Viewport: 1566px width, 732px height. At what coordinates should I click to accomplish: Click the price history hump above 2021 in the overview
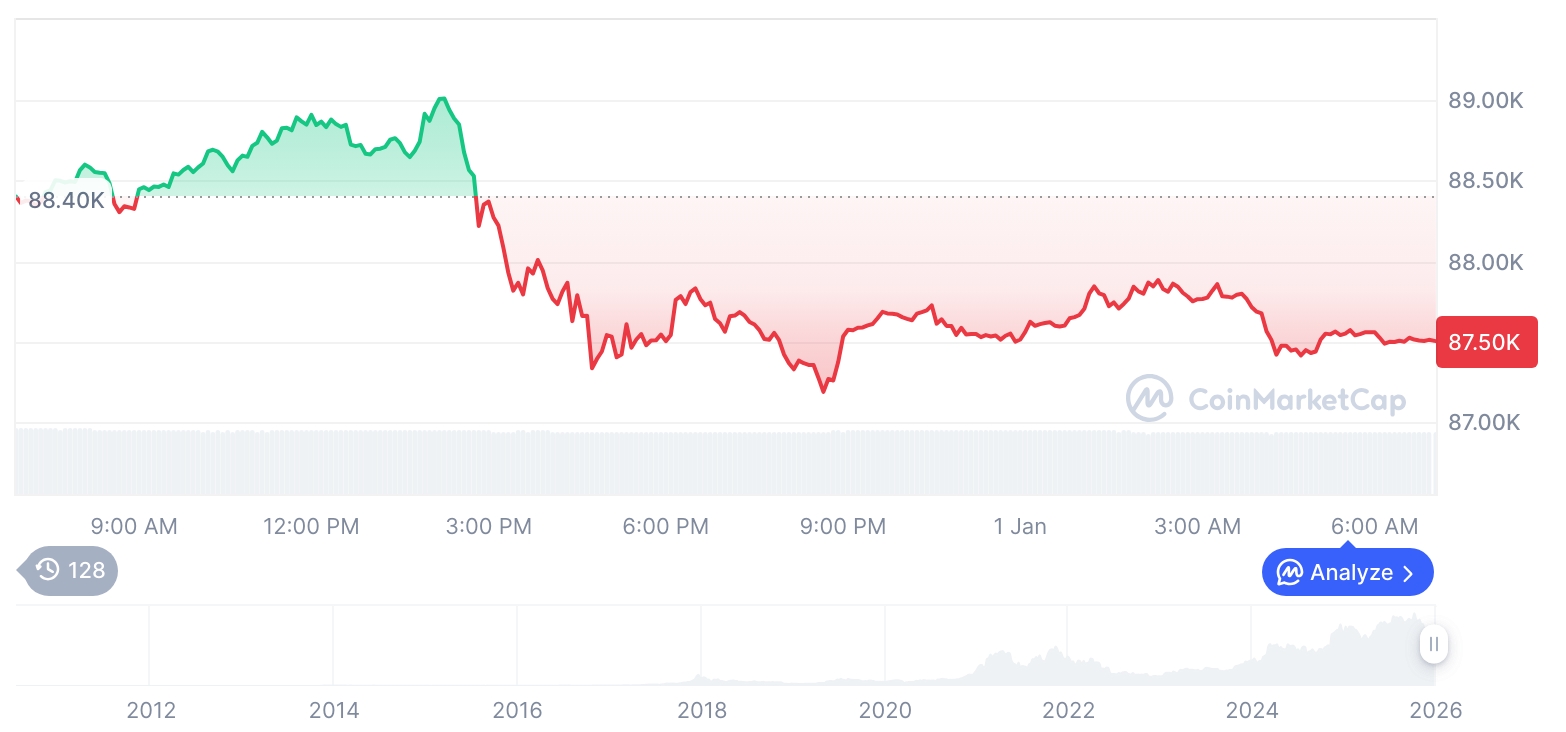point(1000,662)
